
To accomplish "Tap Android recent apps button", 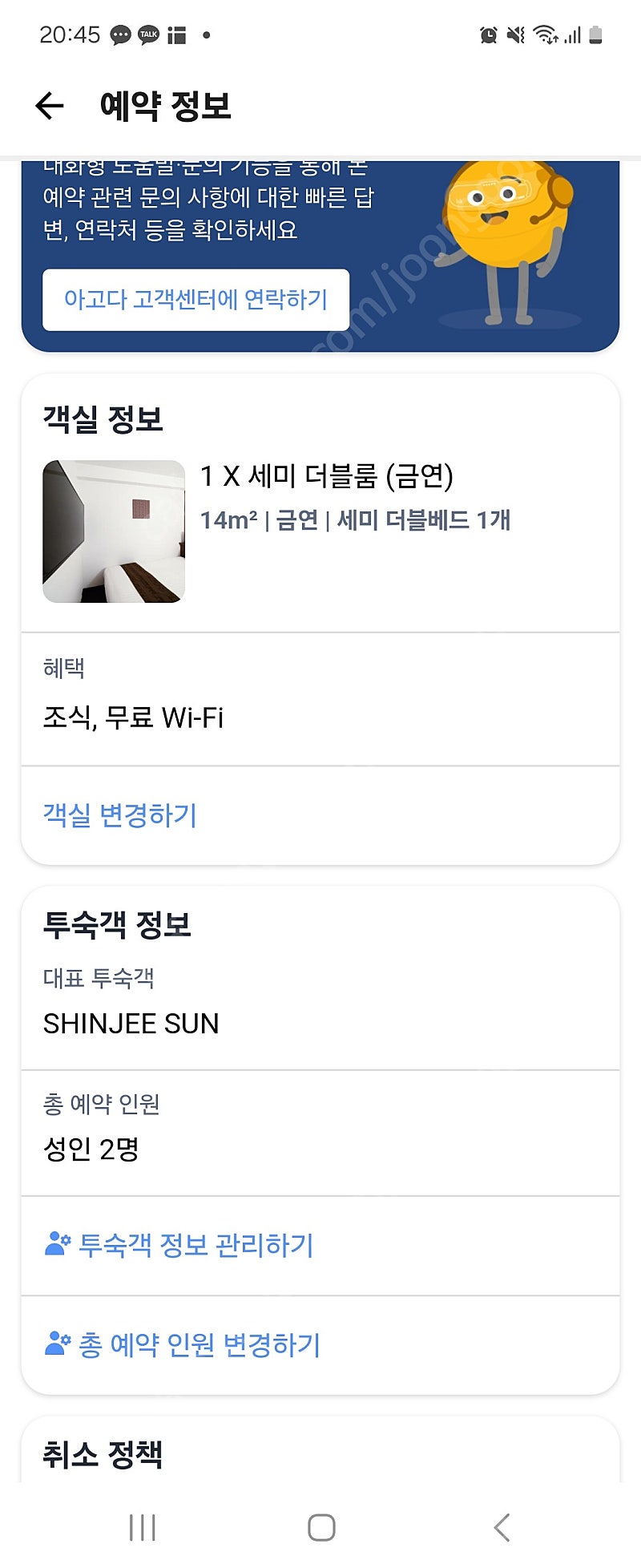I will pyautogui.click(x=143, y=1526).
